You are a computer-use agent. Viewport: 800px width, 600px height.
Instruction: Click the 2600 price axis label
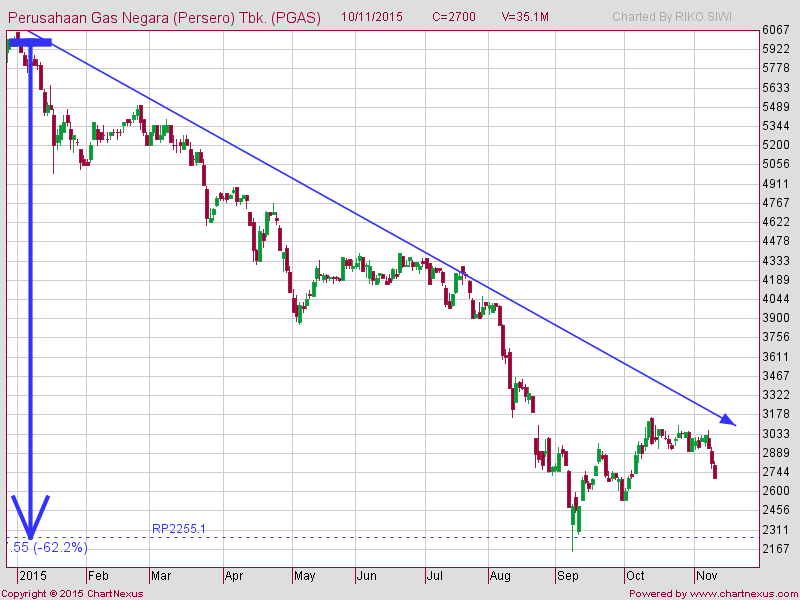pyautogui.click(x=776, y=491)
